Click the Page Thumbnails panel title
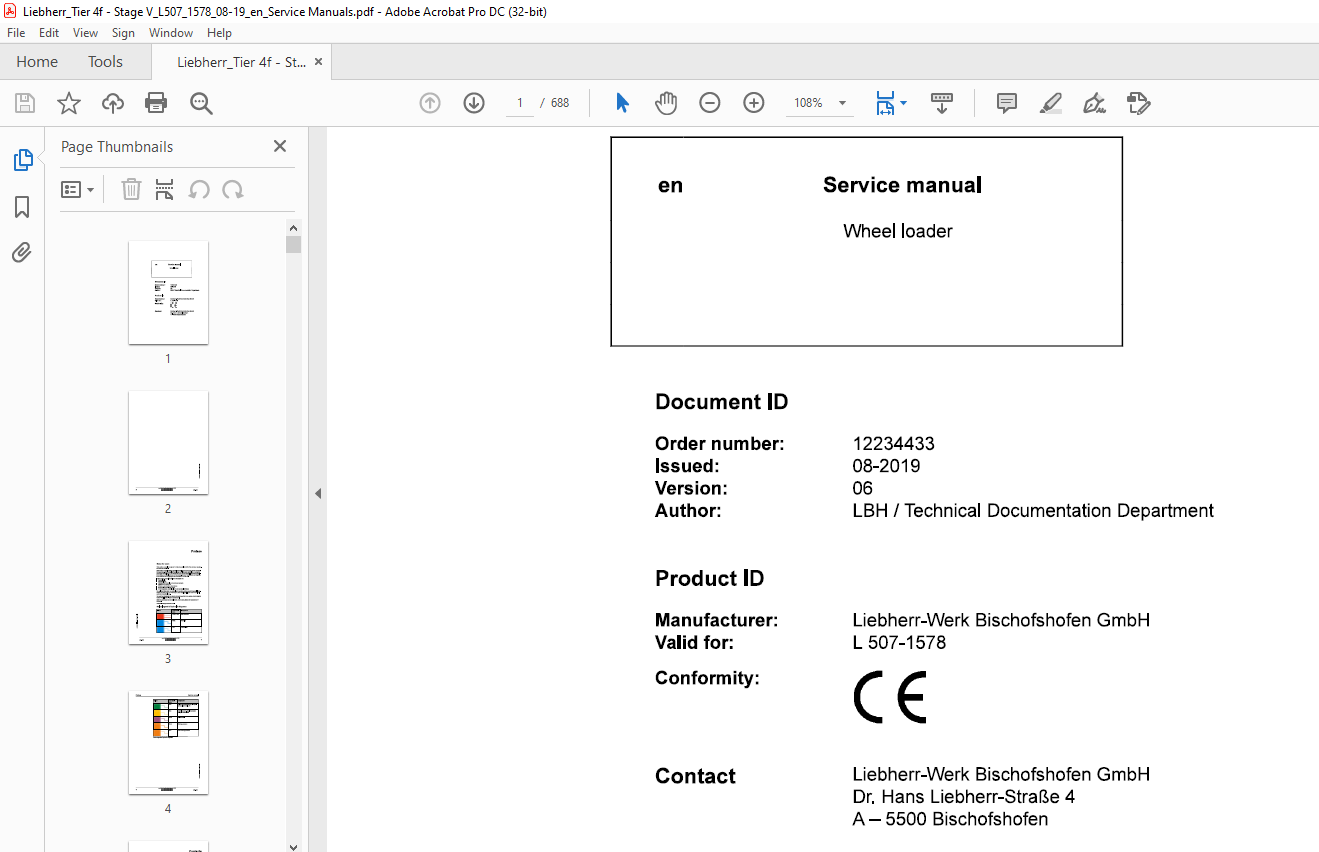This screenshot has height=852, width=1319. point(117,147)
